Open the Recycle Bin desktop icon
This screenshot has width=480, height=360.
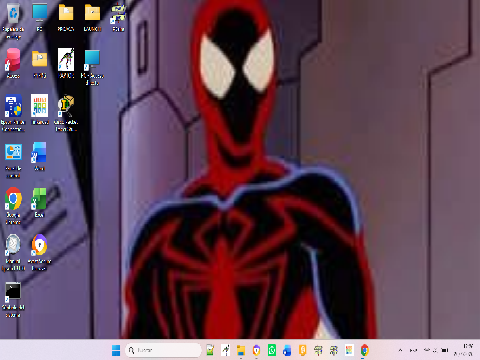pos(13,13)
